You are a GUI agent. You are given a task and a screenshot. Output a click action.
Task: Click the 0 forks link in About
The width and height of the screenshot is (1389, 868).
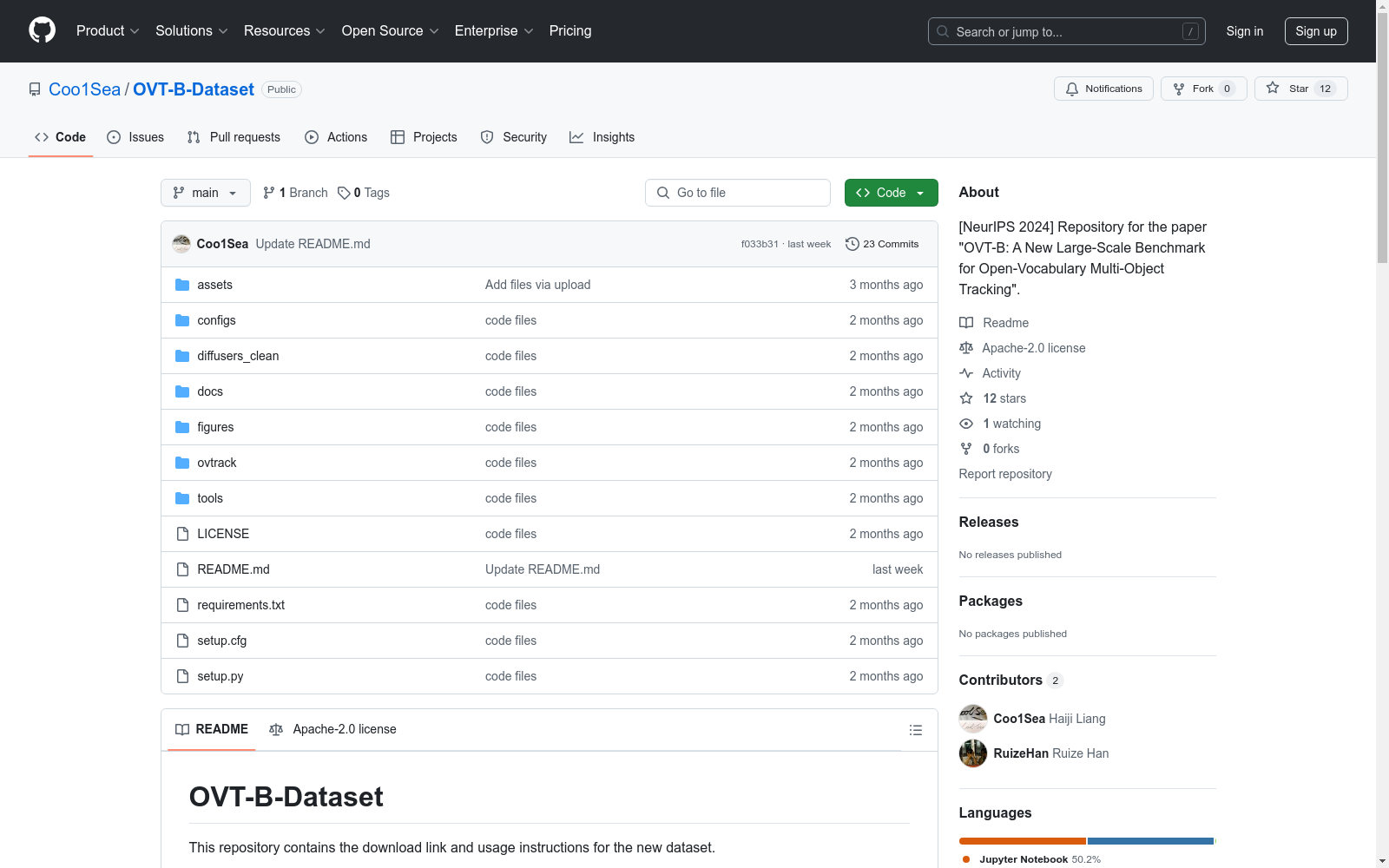(x=1001, y=449)
